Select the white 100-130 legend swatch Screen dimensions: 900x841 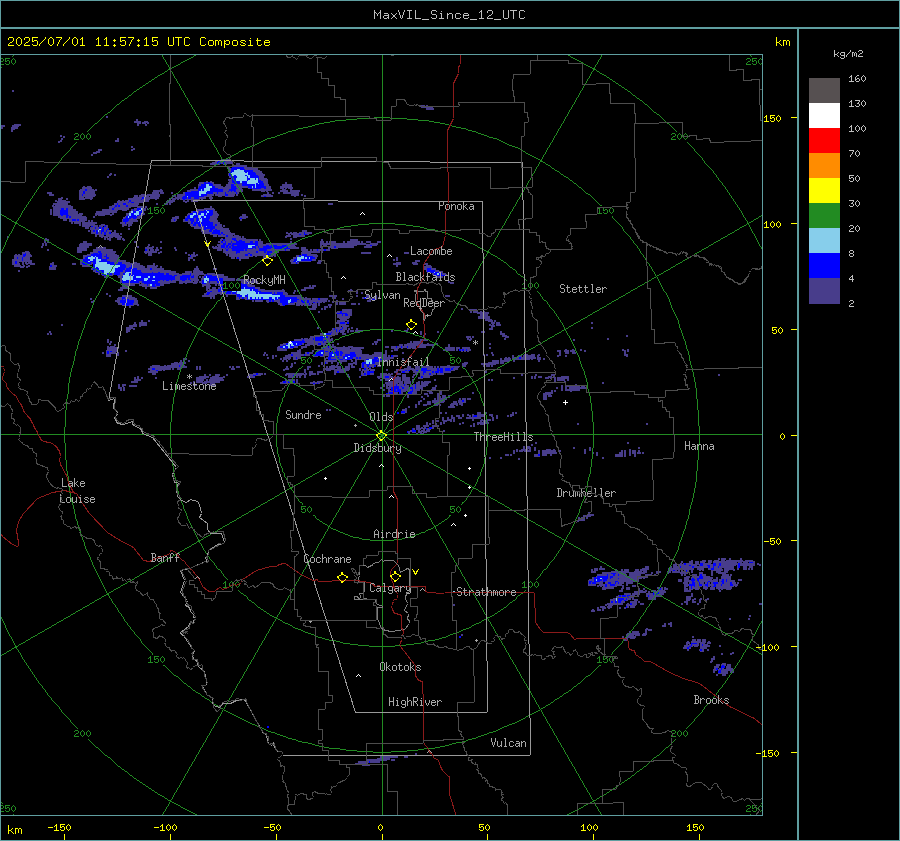click(824, 116)
